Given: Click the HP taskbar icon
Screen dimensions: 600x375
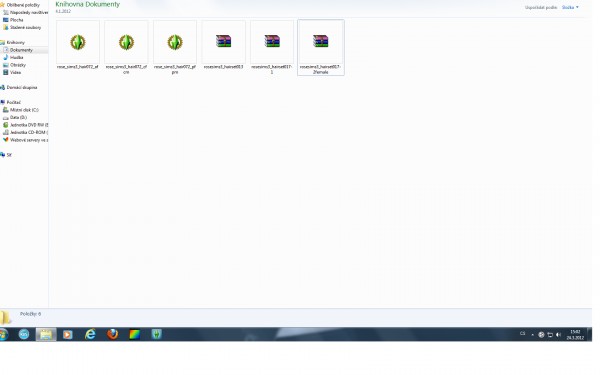Looking at the screenshot, I should (24, 334).
